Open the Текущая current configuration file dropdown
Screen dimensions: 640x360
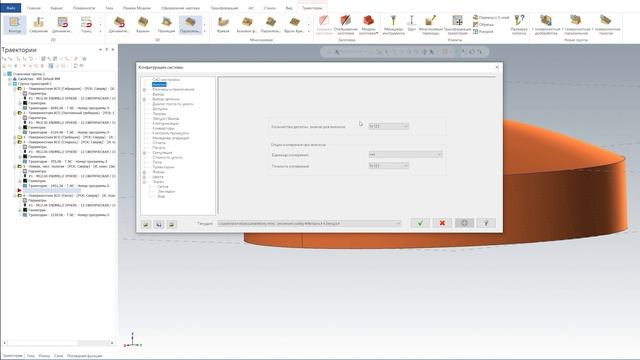coord(309,223)
